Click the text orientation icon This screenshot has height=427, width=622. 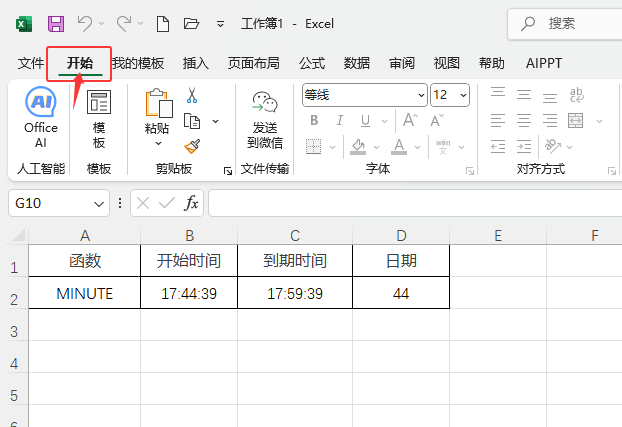coord(553,146)
